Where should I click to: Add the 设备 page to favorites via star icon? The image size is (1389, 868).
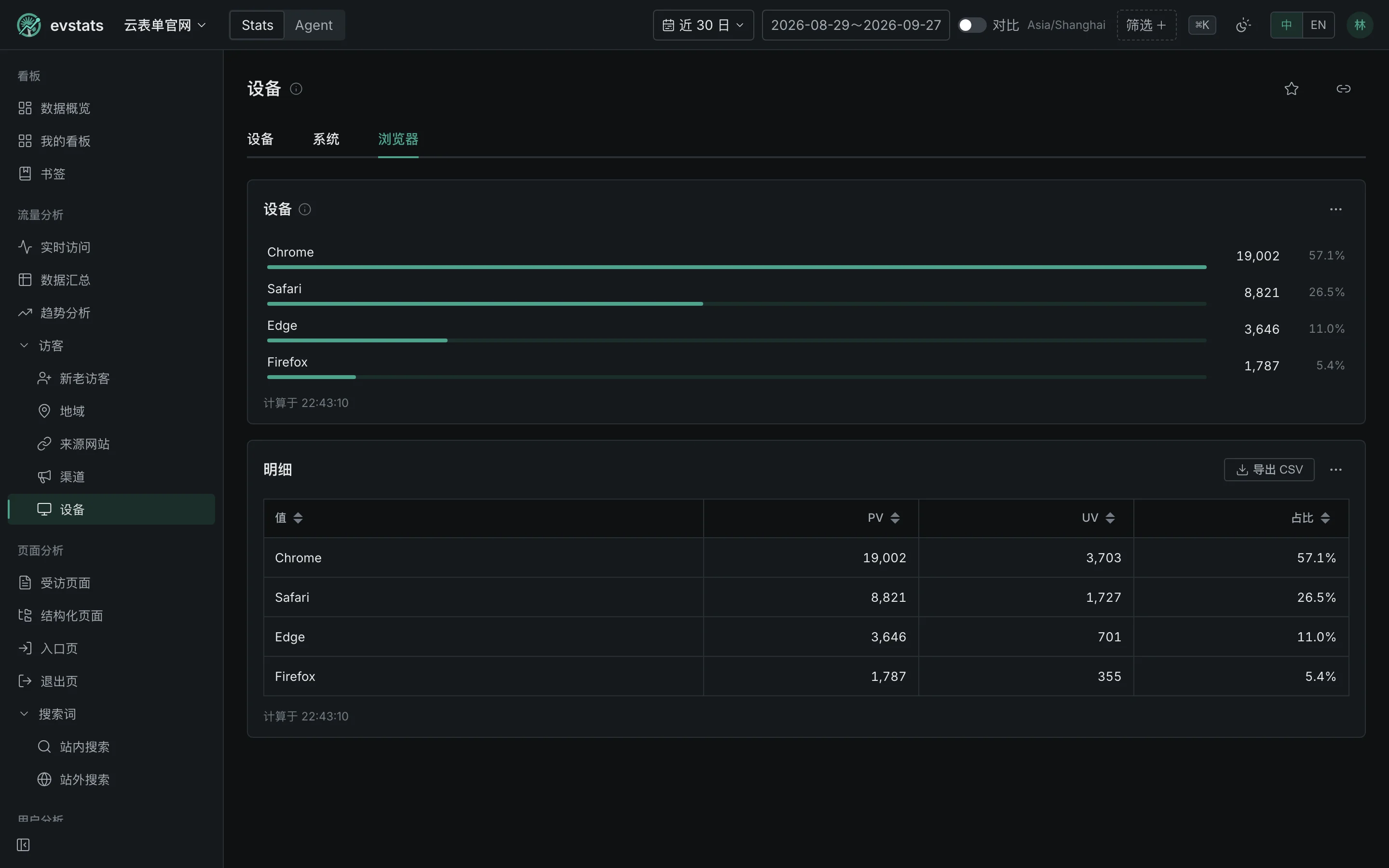(1292, 88)
